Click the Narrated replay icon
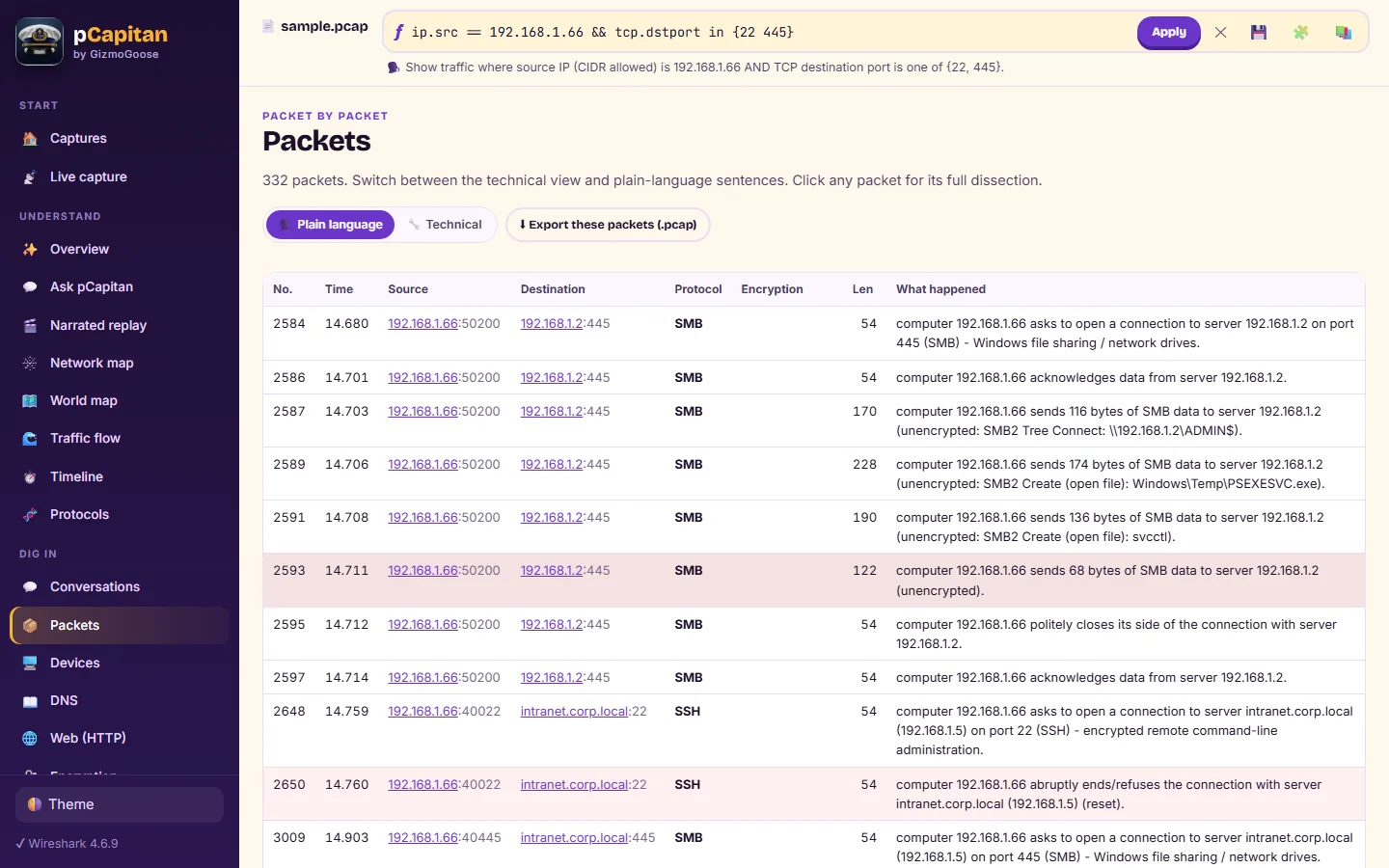 pos(30,326)
